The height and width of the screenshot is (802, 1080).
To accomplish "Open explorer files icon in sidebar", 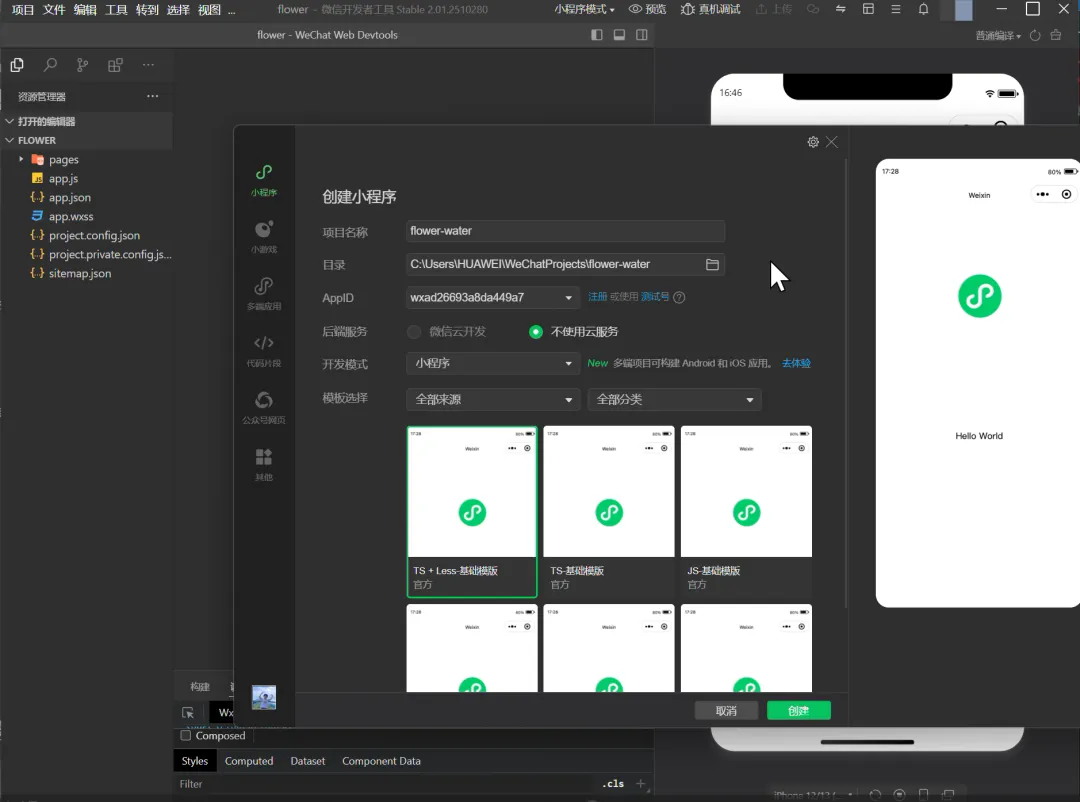I will pyautogui.click(x=17, y=65).
